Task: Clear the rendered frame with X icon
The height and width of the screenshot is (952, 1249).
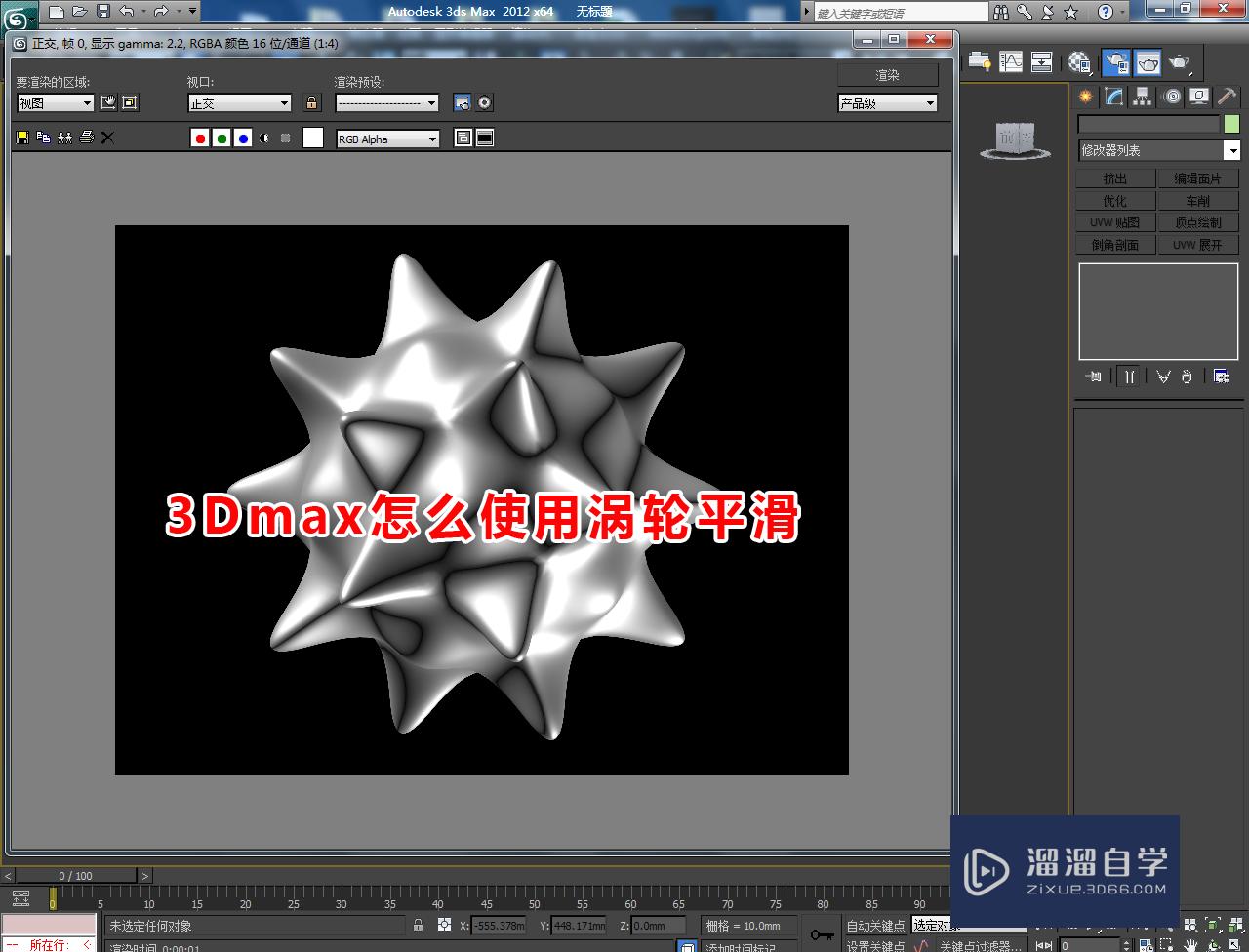Action: coord(107,138)
